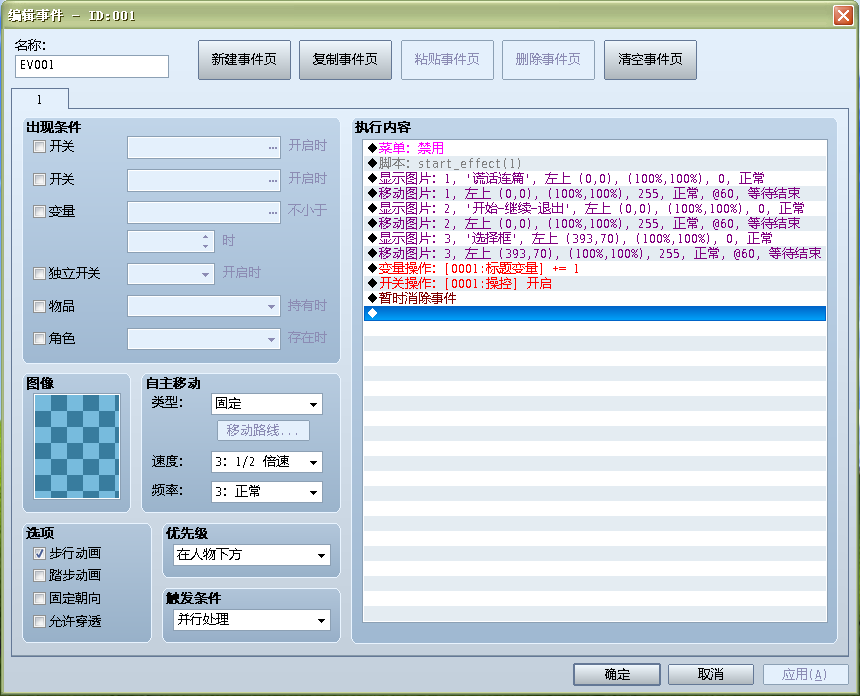The width and height of the screenshot is (860, 696).
Task: Select the 移动图片: 3 command line
Action: point(595,253)
